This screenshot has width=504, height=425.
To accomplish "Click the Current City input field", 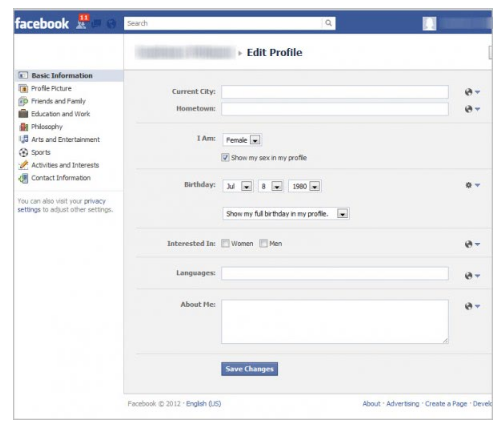I will click(x=335, y=92).
